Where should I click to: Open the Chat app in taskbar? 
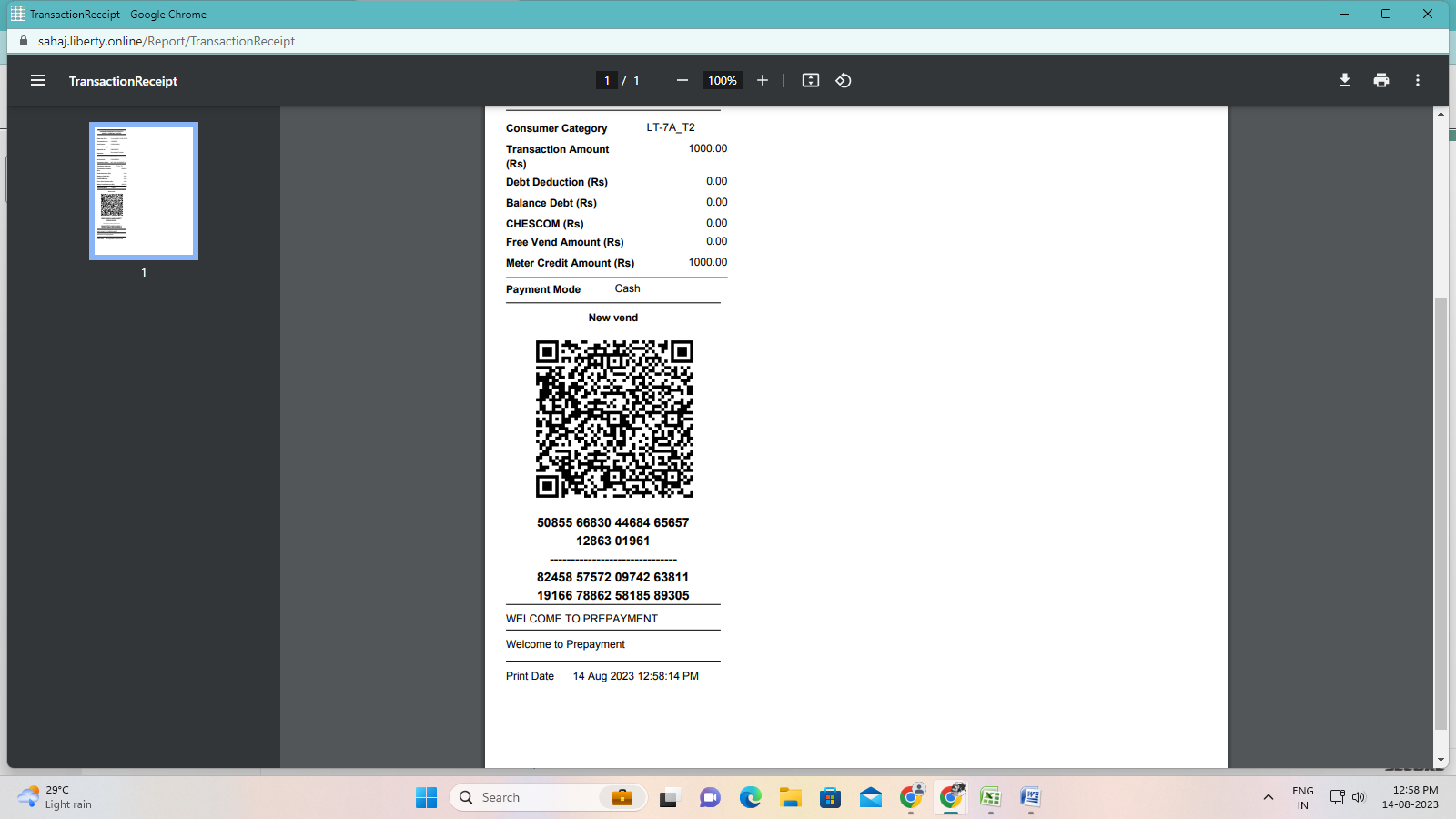point(710,797)
